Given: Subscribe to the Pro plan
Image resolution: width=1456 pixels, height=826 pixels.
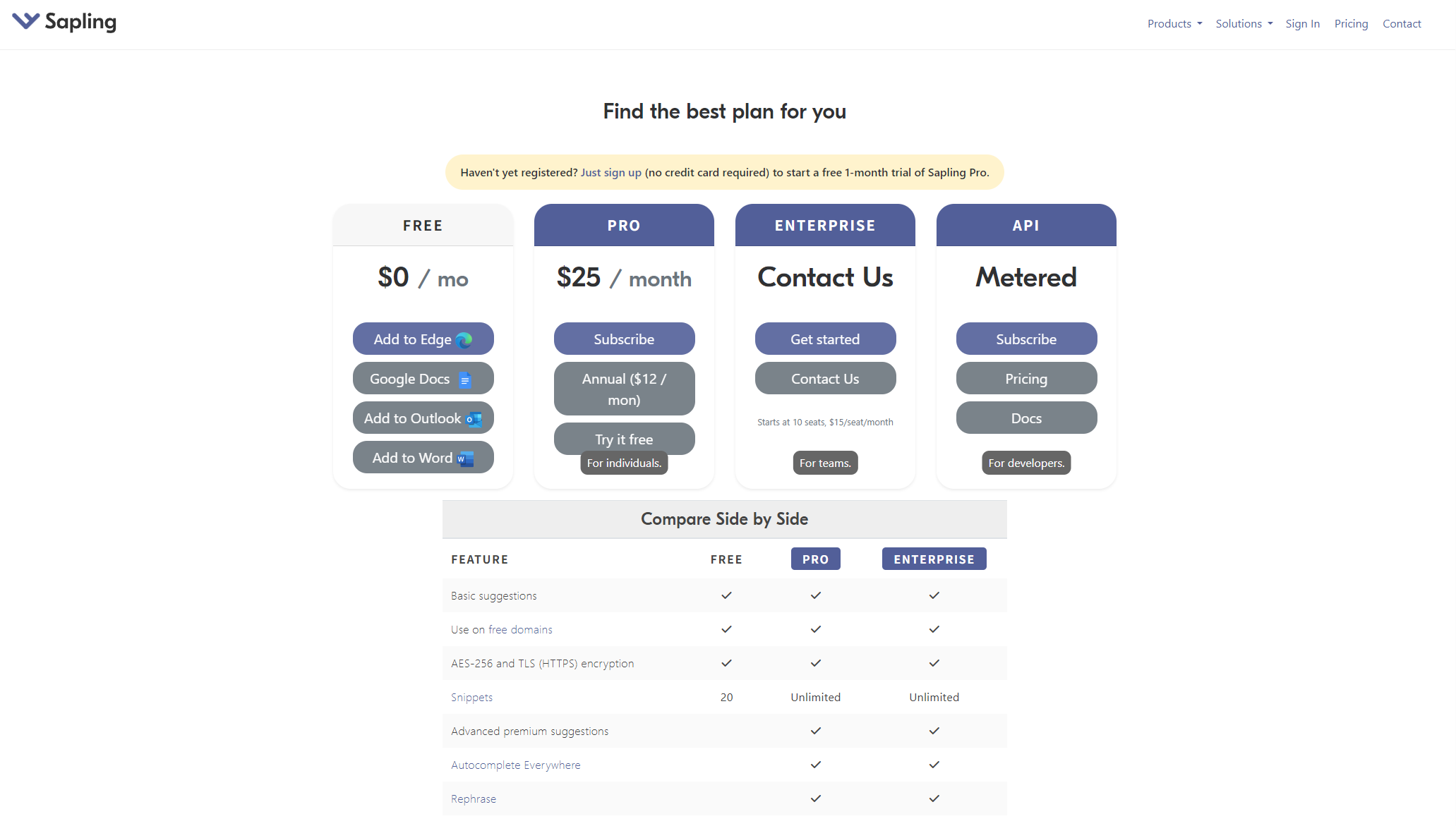Looking at the screenshot, I should [x=624, y=339].
